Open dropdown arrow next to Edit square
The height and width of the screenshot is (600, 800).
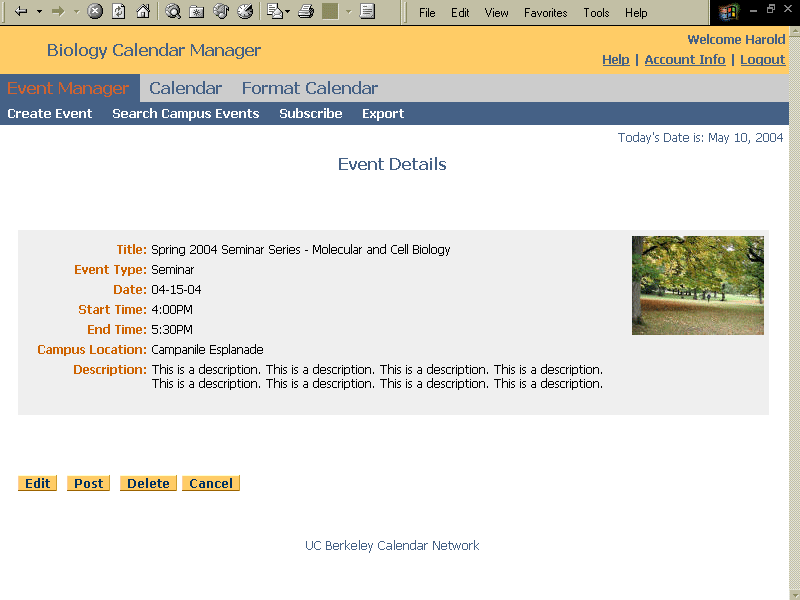[x=348, y=11]
